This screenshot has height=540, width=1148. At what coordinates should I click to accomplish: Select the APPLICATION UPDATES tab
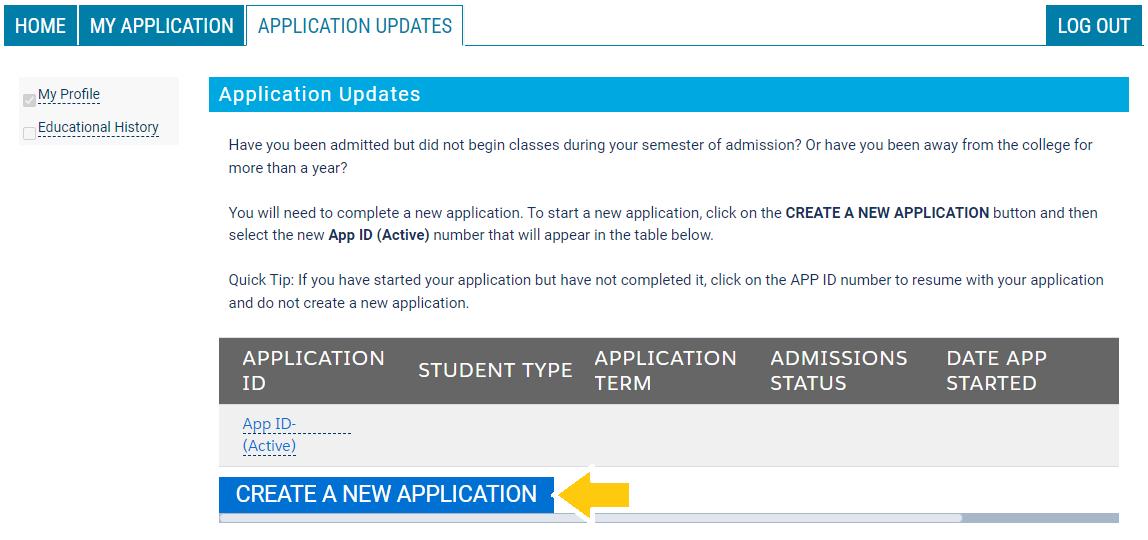(355, 26)
